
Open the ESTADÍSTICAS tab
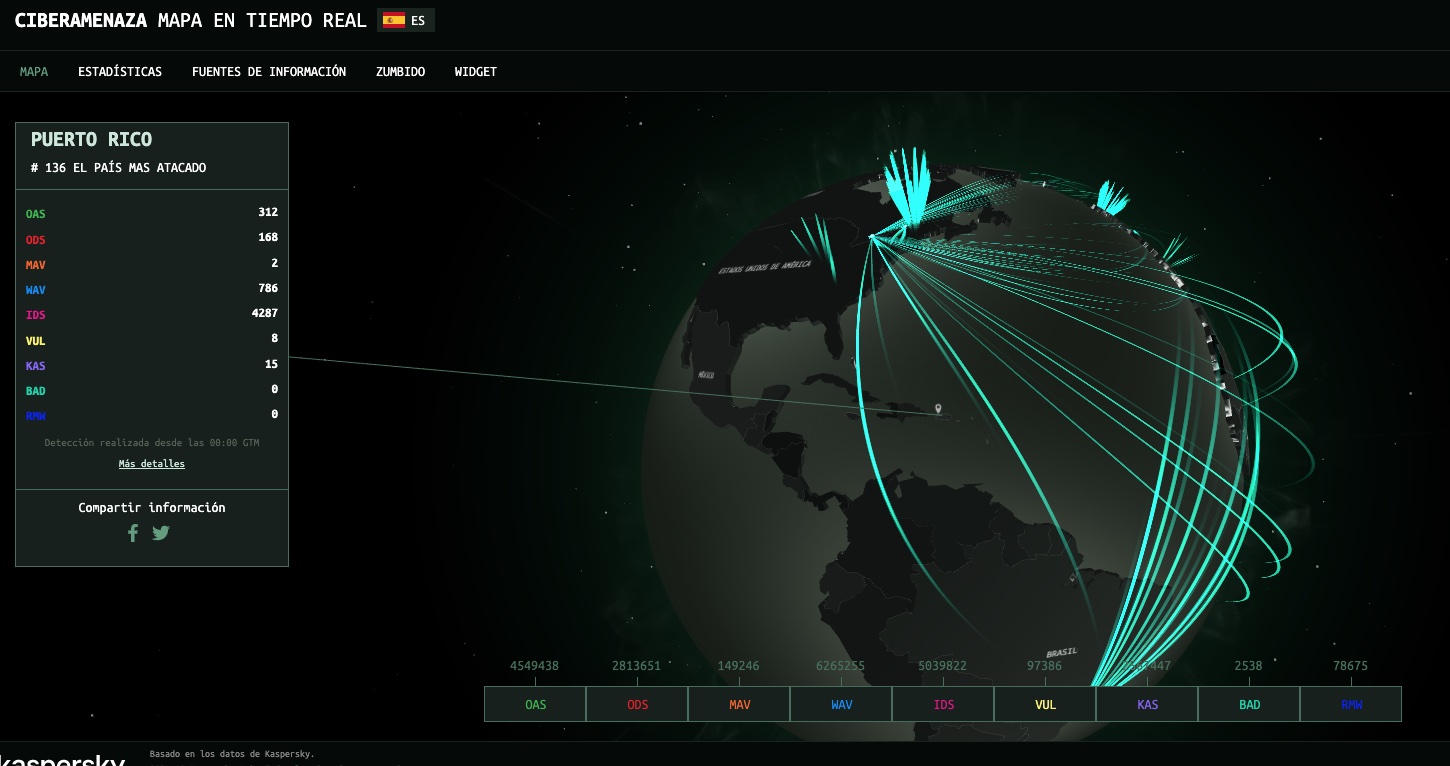(120, 72)
